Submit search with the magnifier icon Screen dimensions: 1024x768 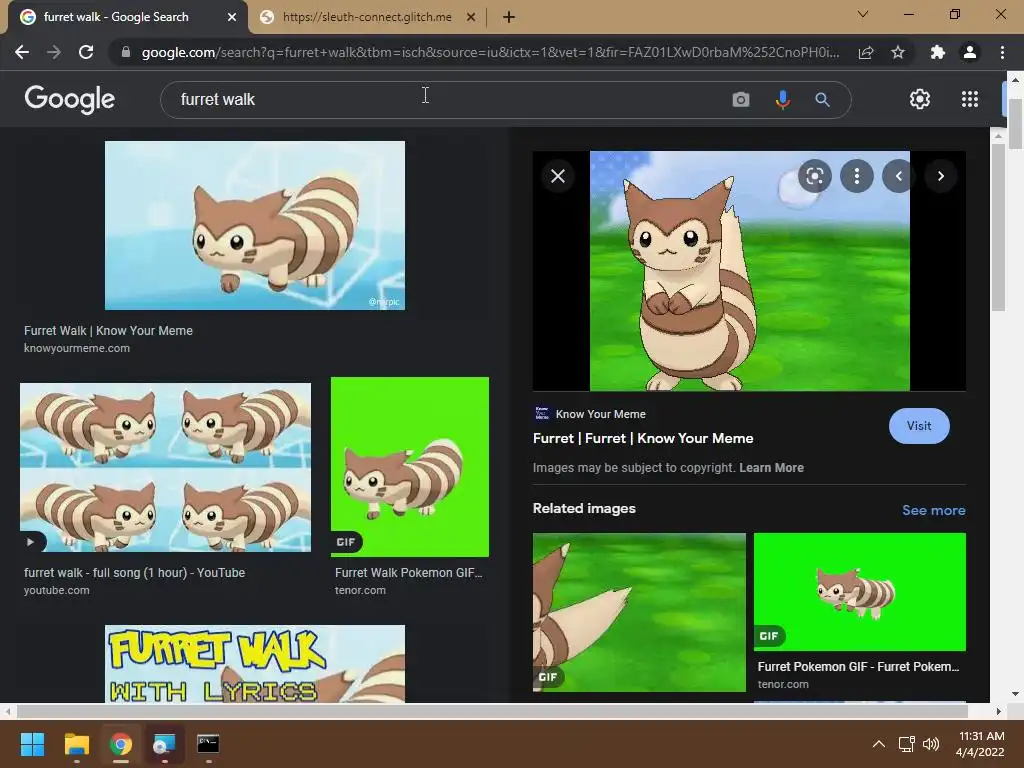tap(822, 99)
